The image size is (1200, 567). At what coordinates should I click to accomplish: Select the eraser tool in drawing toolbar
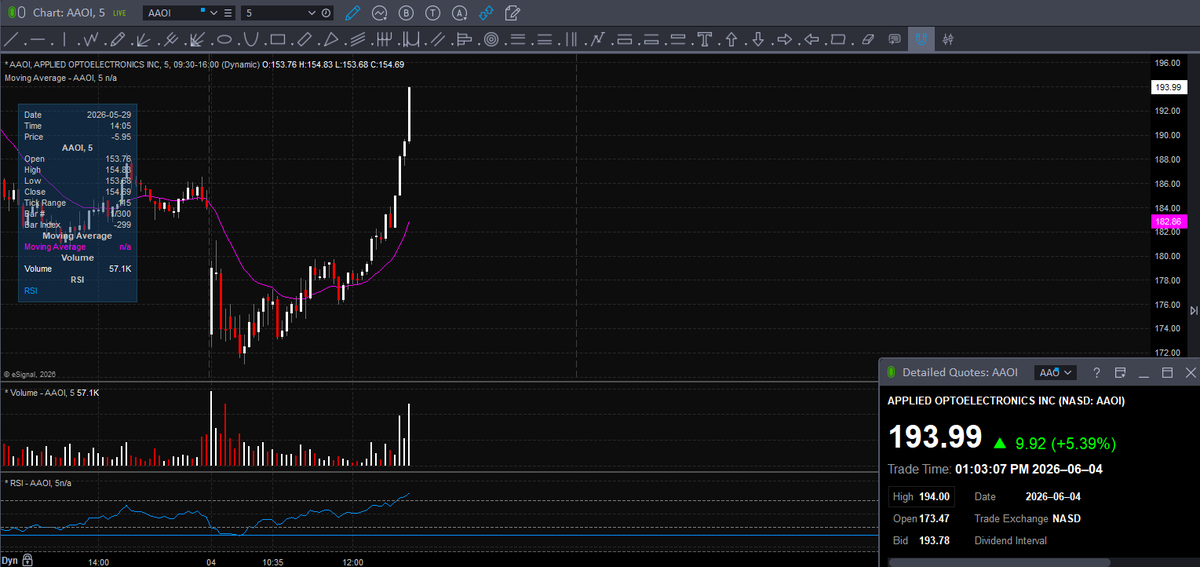click(x=867, y=40)
